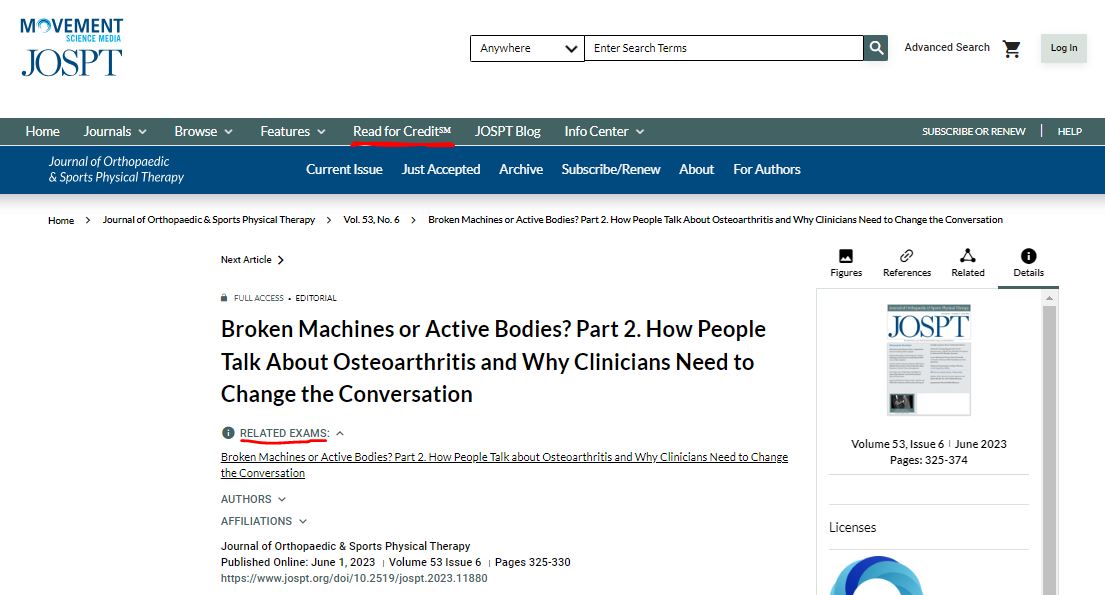The height and width of the screenshot is (595, 1105).
Task: Click the info icon beside Related Exams
Action: [x=228, y=433]
